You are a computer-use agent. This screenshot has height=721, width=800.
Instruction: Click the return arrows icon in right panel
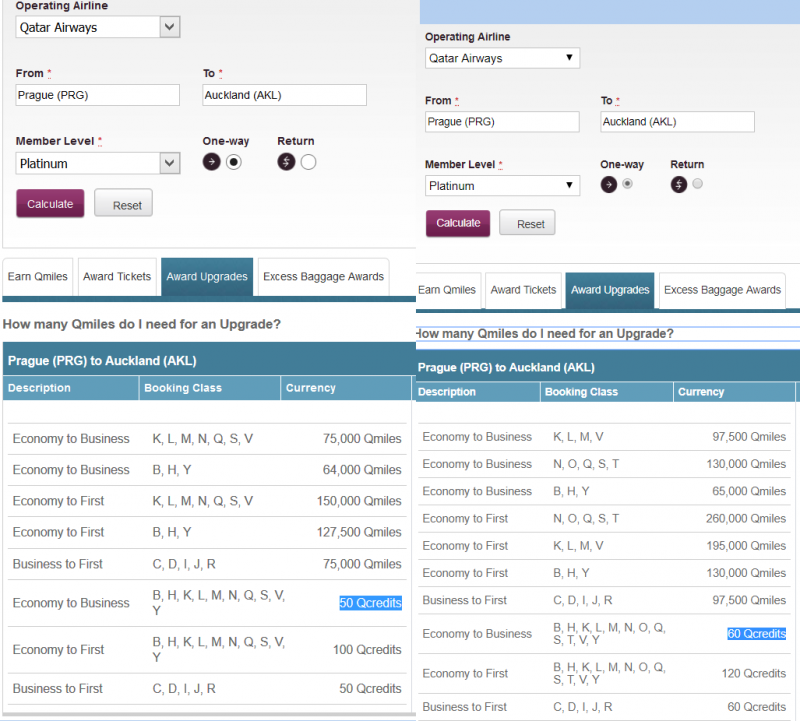[x=679, y=184]
